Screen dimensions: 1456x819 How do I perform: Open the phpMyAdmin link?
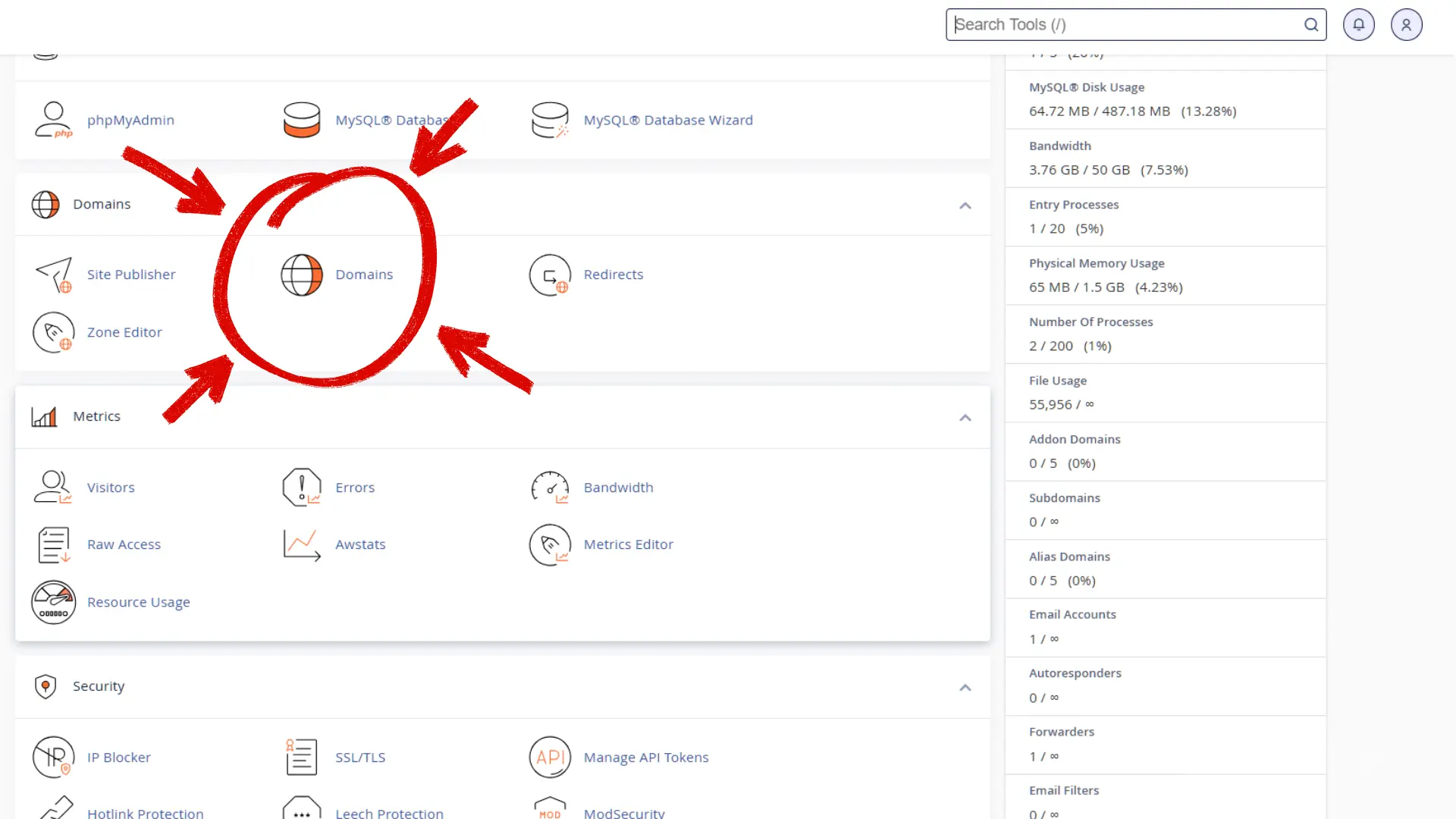click(130, 120)
